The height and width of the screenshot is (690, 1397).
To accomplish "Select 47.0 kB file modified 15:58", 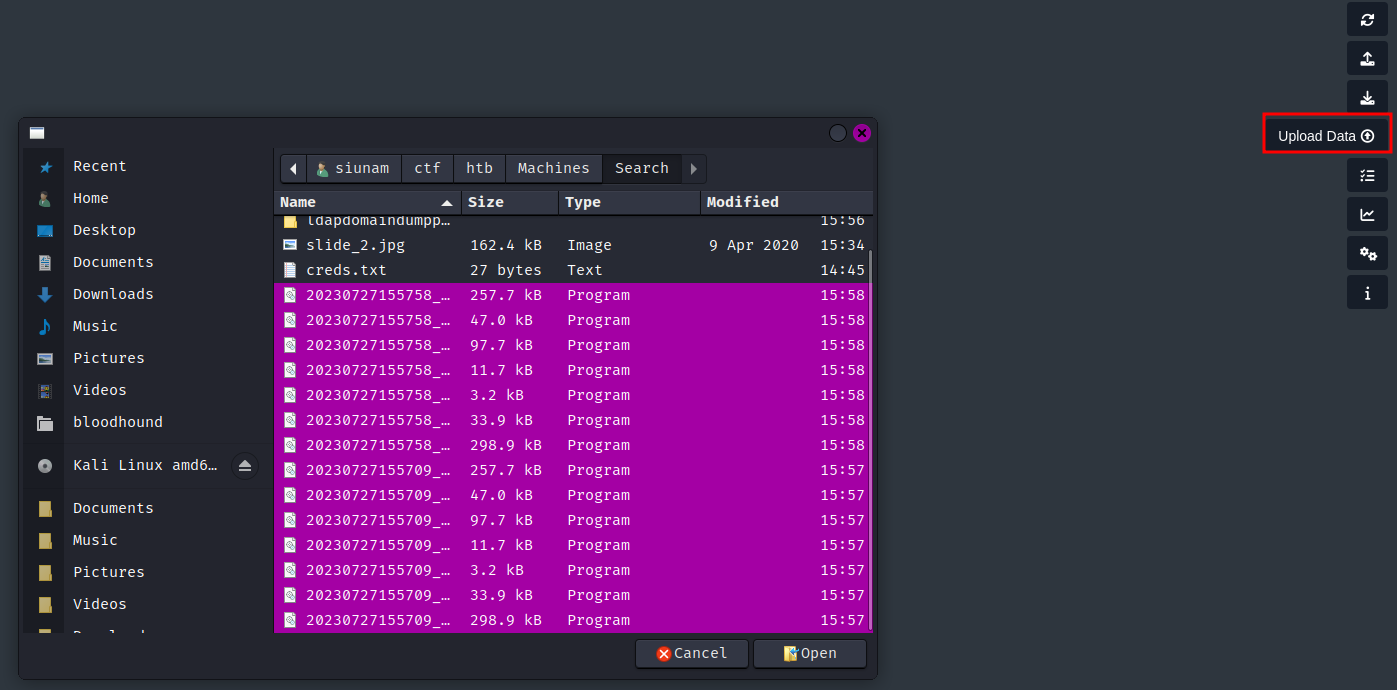I will coord(572,320).
